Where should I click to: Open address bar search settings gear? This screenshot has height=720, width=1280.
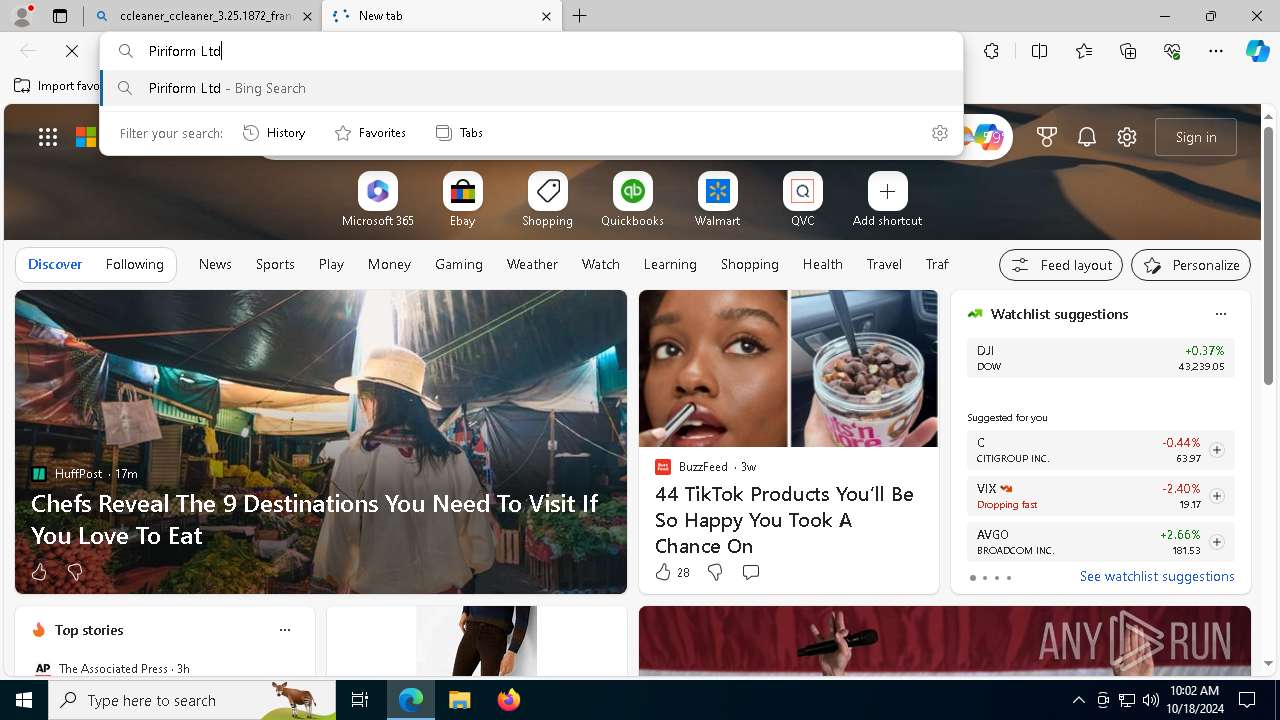939,133
